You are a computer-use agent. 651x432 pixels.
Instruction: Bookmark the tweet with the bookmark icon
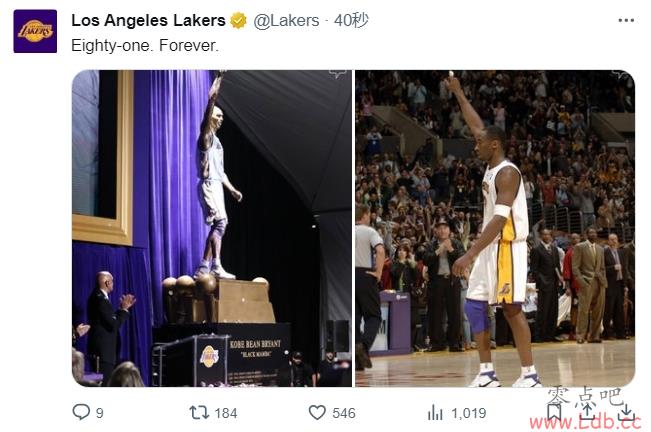pyautogui.click(x=553, y=412)
